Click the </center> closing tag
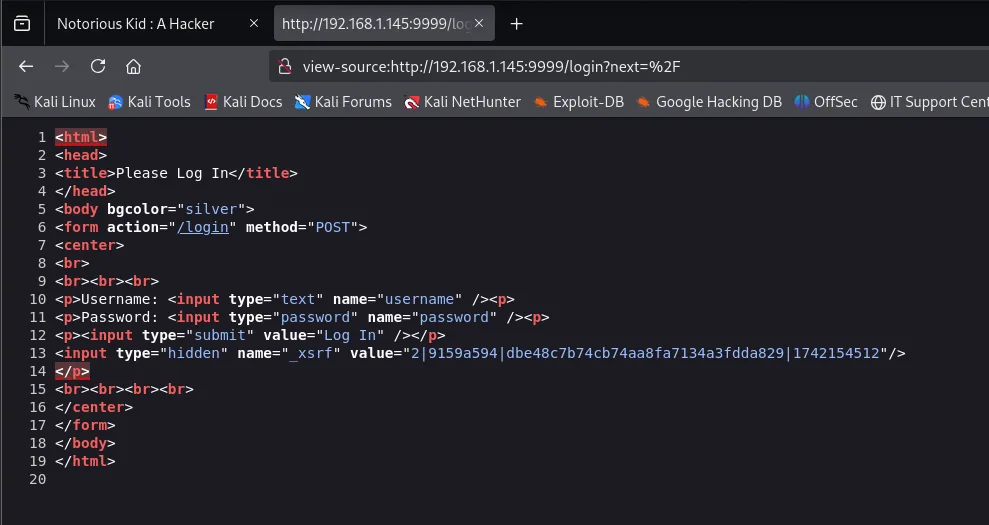989x525 pixels. tap(94, 407)
